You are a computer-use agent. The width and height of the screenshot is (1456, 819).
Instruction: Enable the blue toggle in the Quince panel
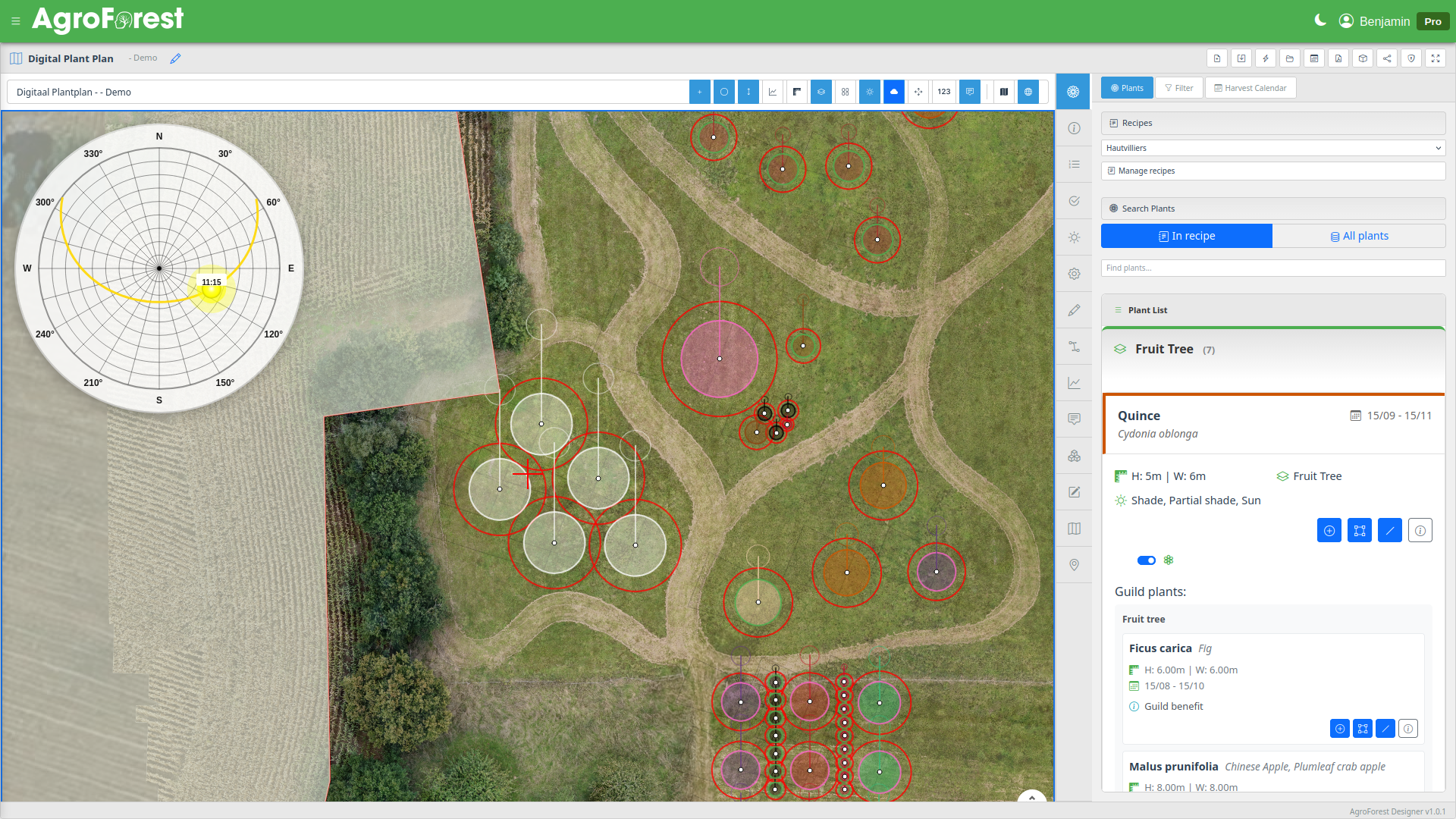1146,560
